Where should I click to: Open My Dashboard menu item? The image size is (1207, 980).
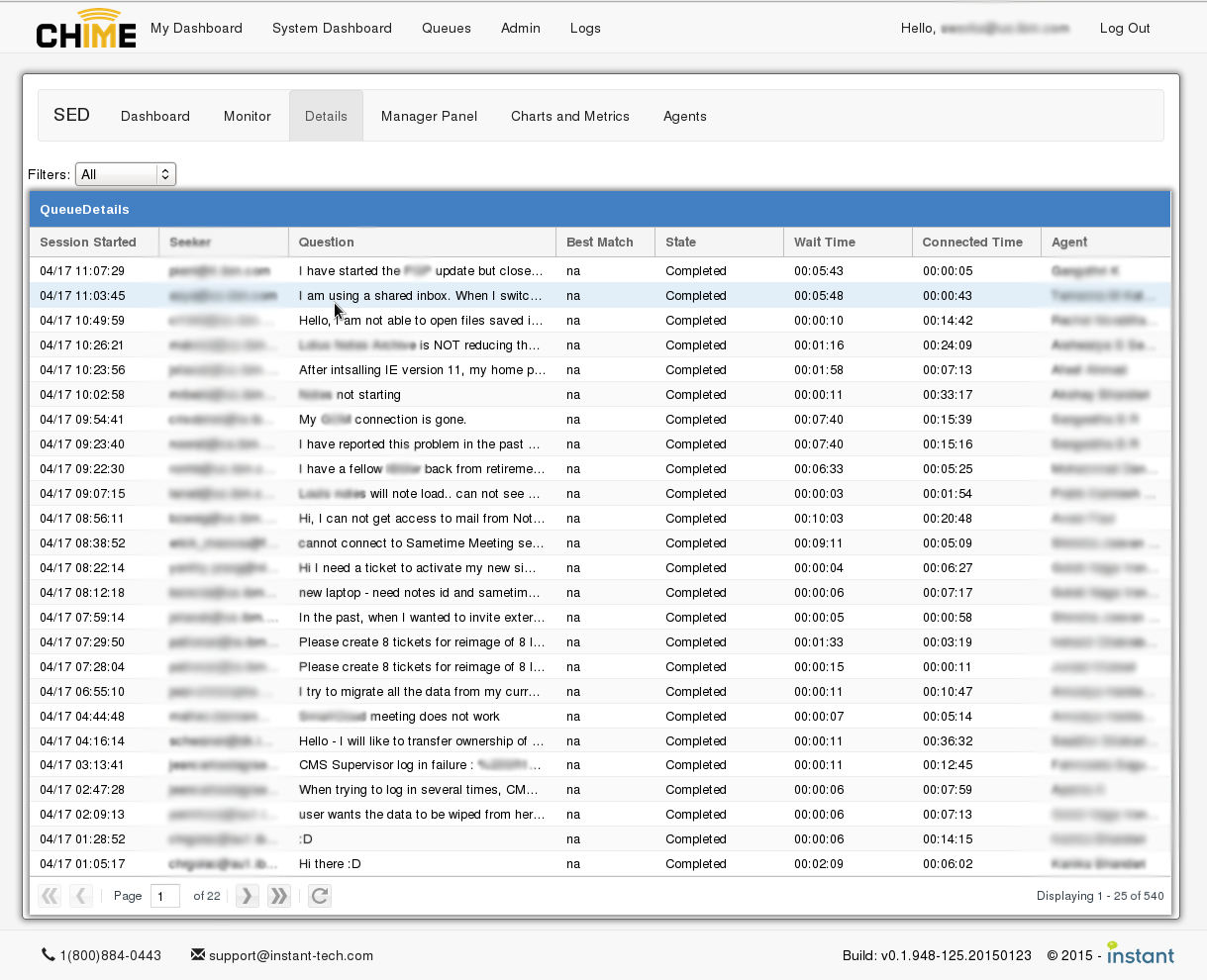click(x=196, y=28)
